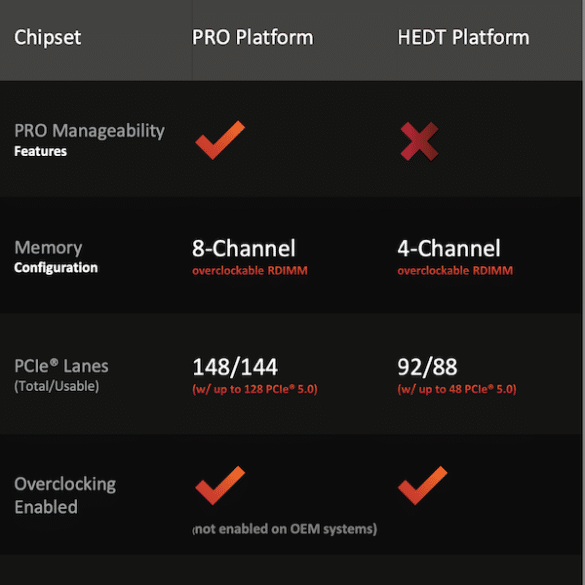The image size is (585, 585).
Task: Select the PRO Platform column header
Action: click(x=253, y=38)
